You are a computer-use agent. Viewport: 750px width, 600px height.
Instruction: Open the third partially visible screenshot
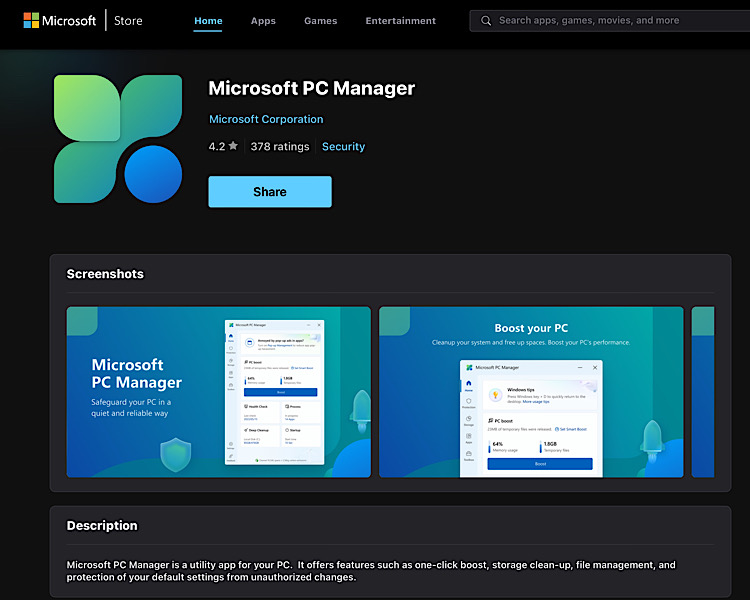(703, 392)
